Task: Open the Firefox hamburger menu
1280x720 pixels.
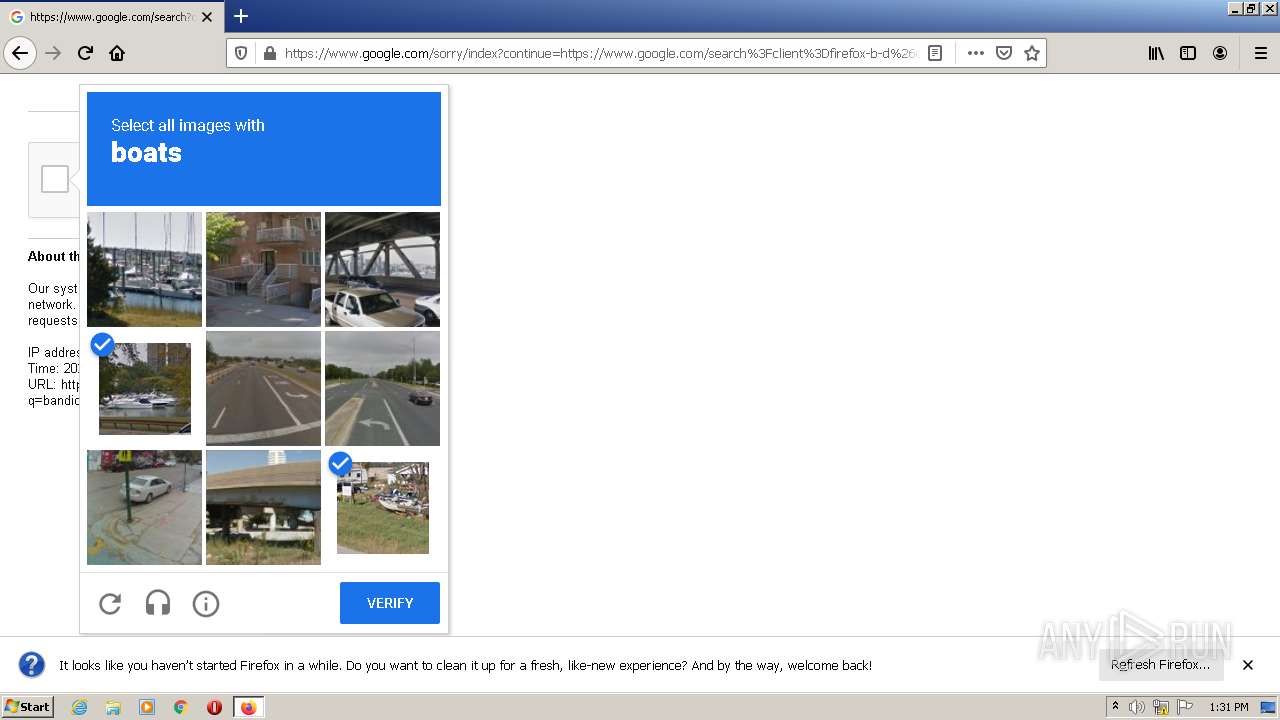Action: 1260,53
